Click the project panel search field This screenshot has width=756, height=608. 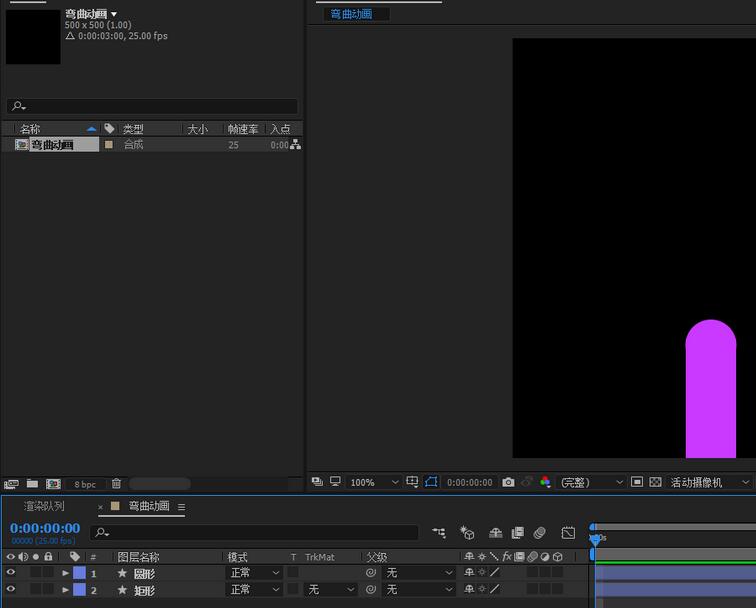152,106
